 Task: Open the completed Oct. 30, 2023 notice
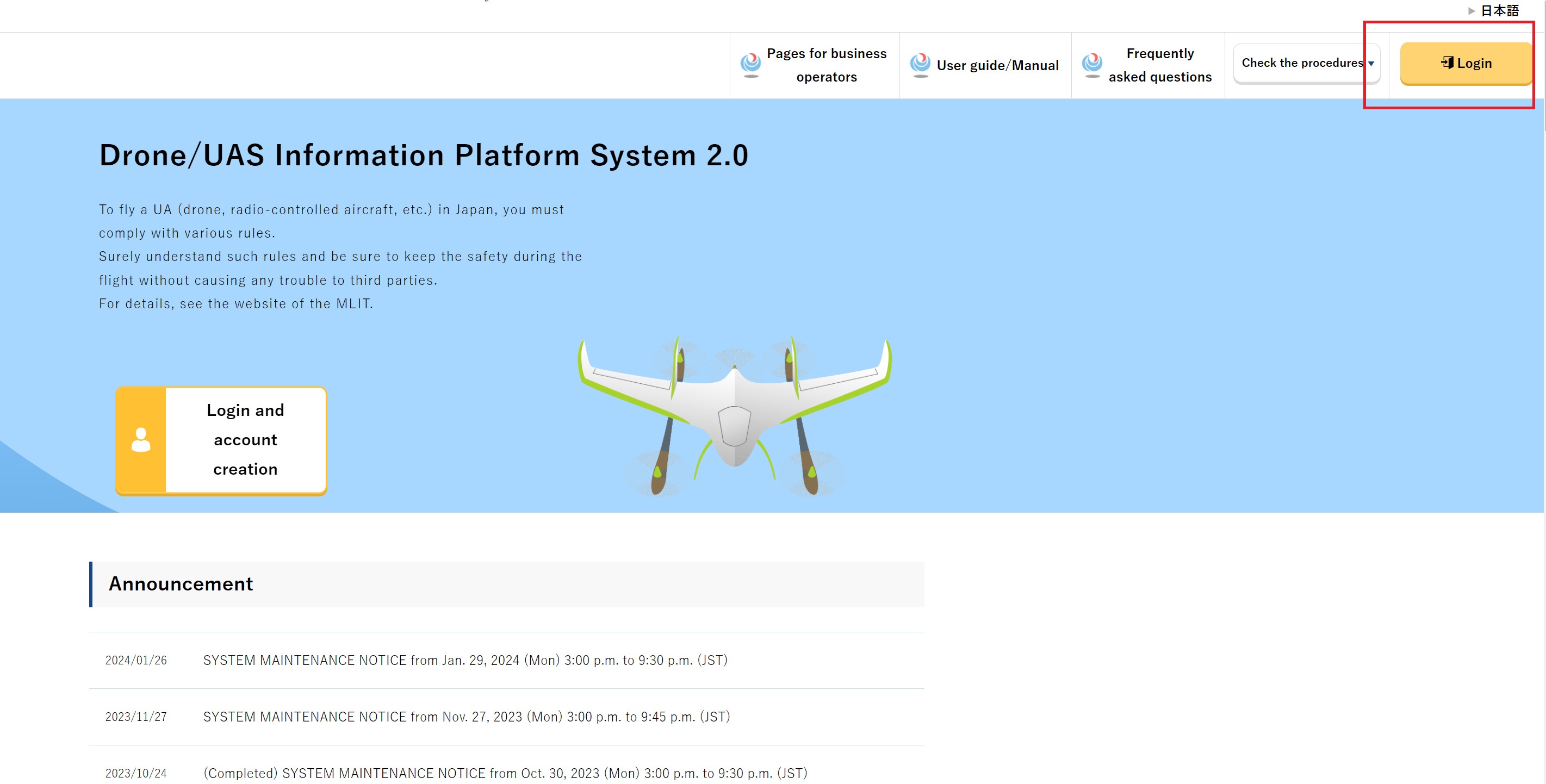pos(505,773)
